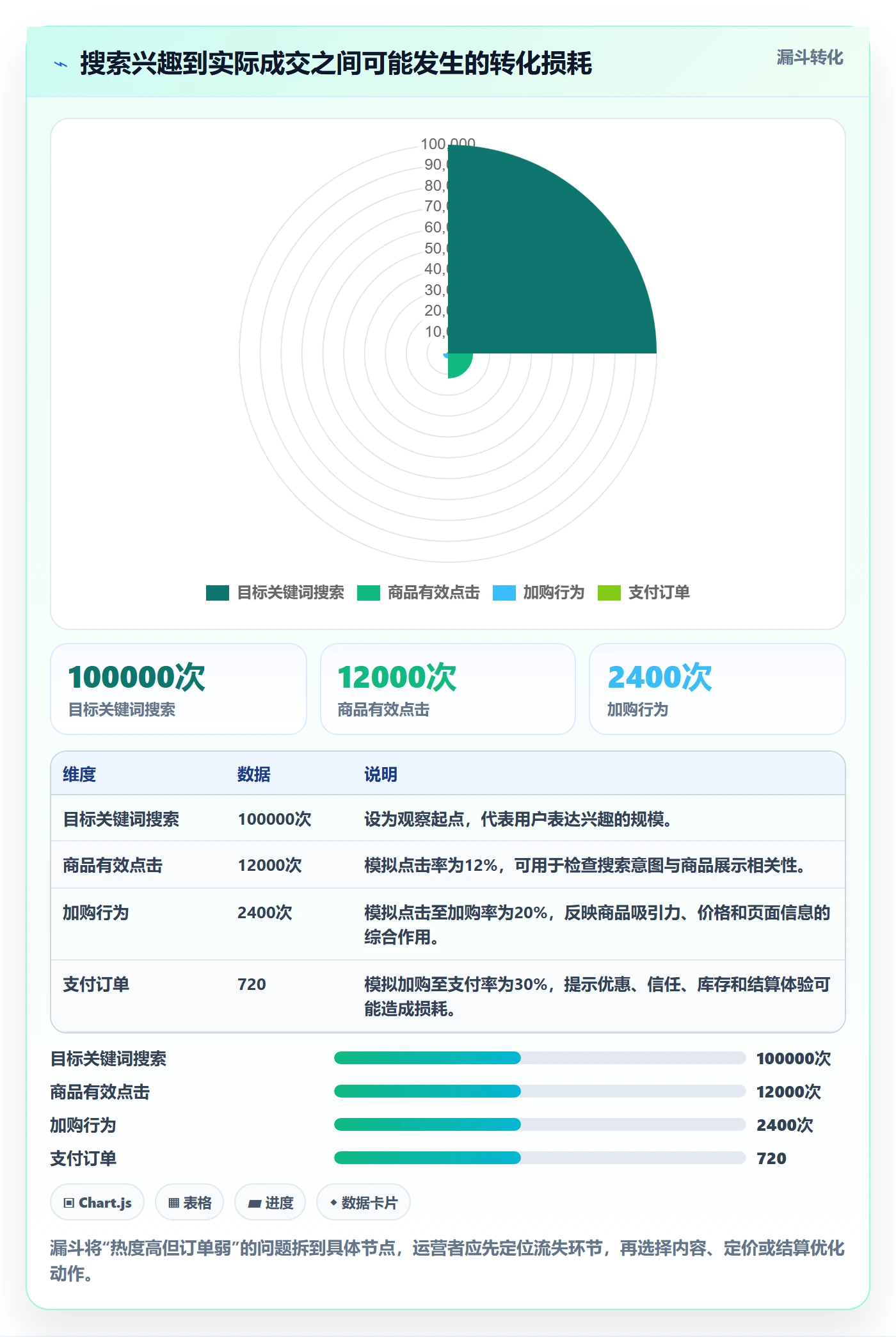This screenshot has width=896, height=1337.
Task: Click the 表格 chip
Action: 189,1203
